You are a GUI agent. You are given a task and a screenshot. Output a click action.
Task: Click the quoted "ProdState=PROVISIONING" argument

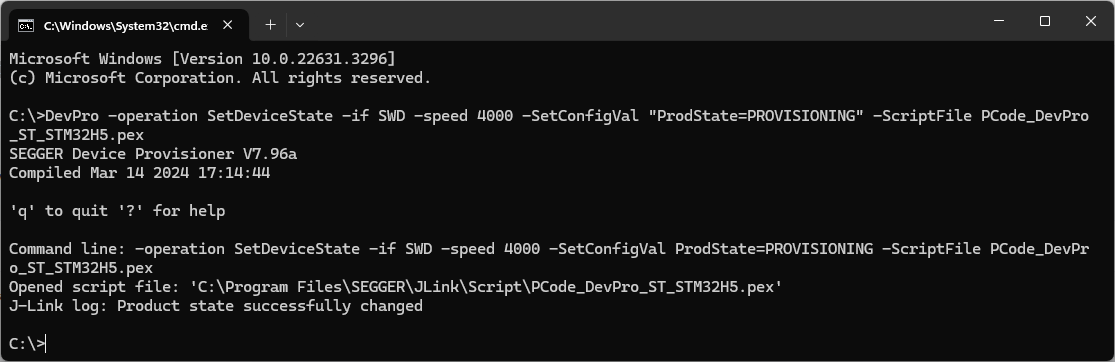click(x=755, y=116)
